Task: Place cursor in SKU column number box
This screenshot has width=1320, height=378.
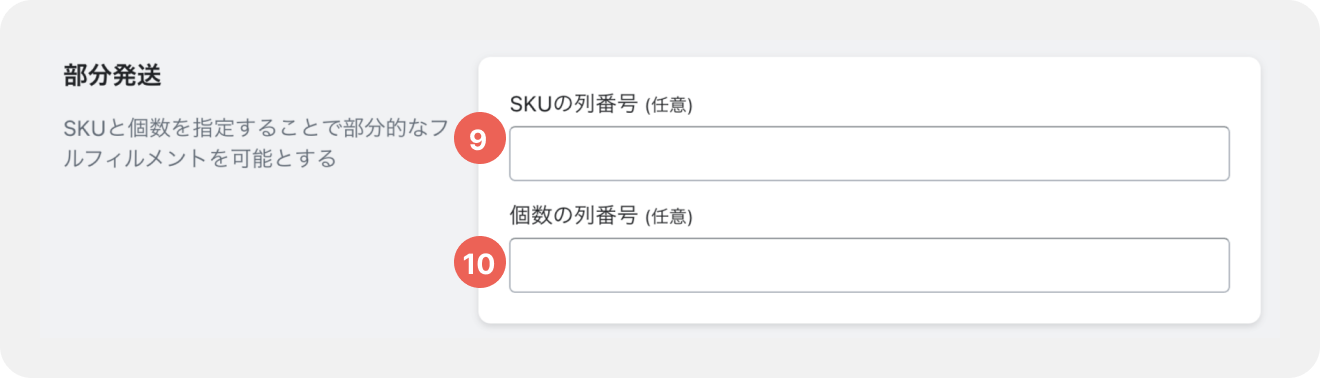Action: 869,153
